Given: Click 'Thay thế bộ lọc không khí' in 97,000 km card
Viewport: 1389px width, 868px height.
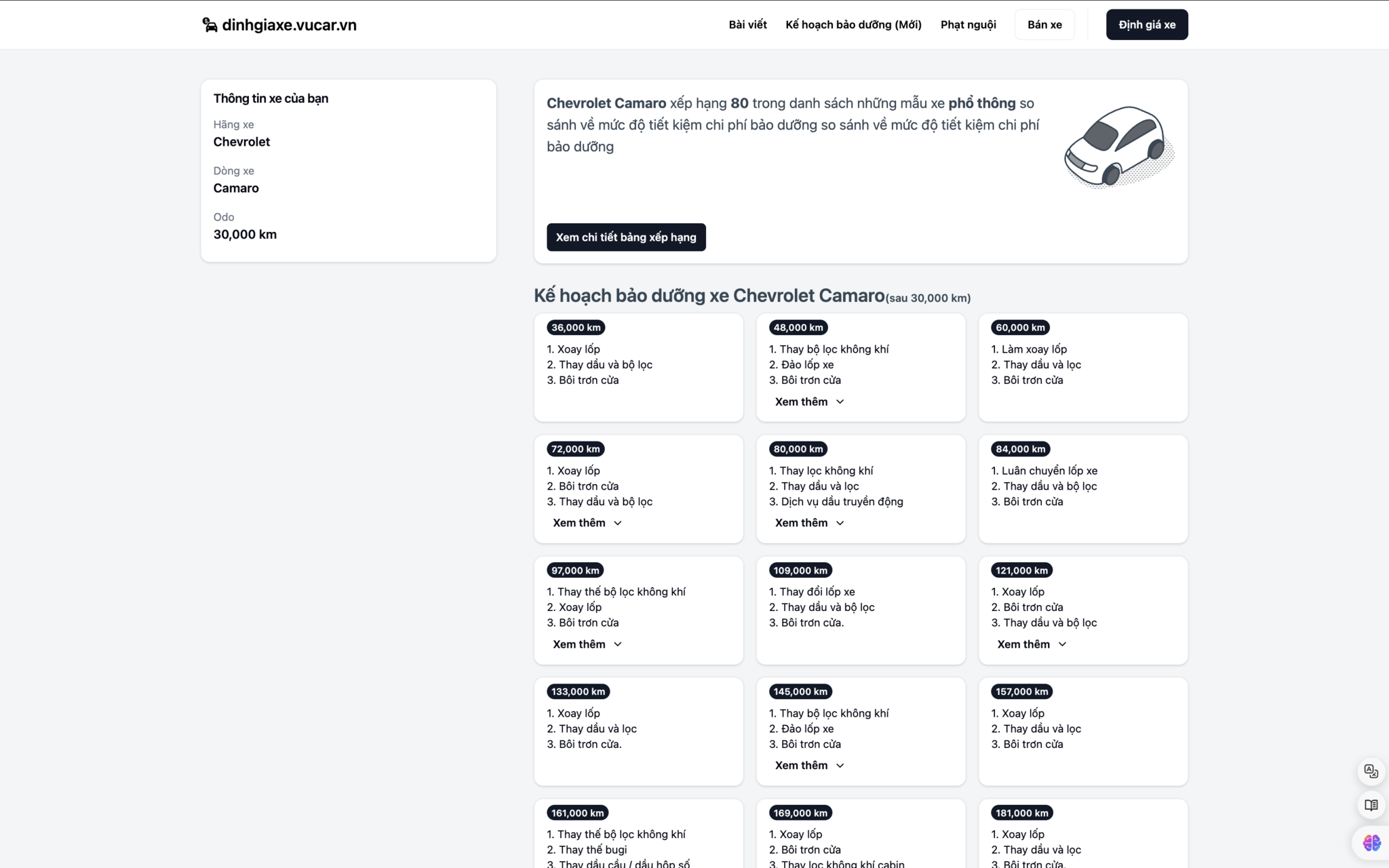Looking at the screenshot, I should click(621, 592).
